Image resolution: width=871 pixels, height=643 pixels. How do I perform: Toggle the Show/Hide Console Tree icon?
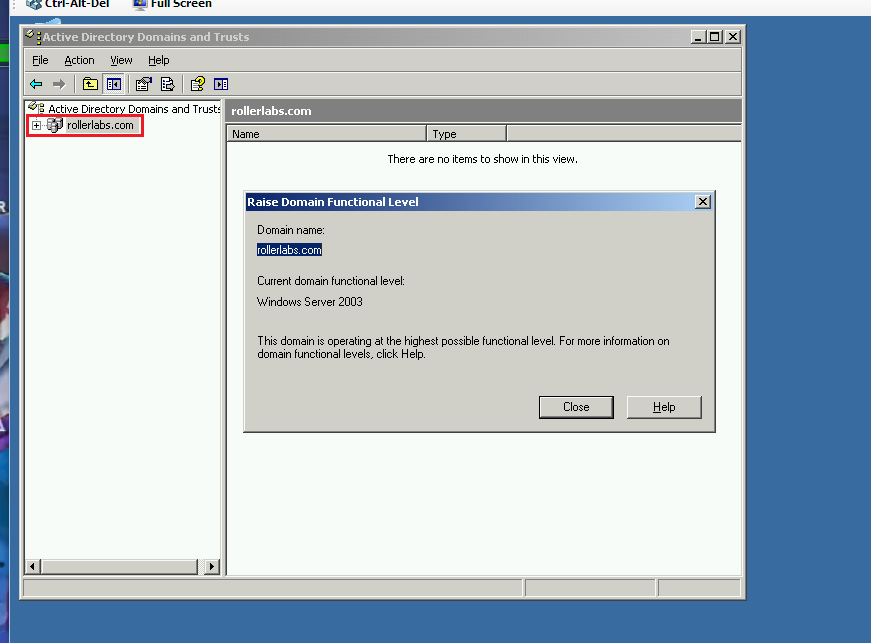[114, 84]
